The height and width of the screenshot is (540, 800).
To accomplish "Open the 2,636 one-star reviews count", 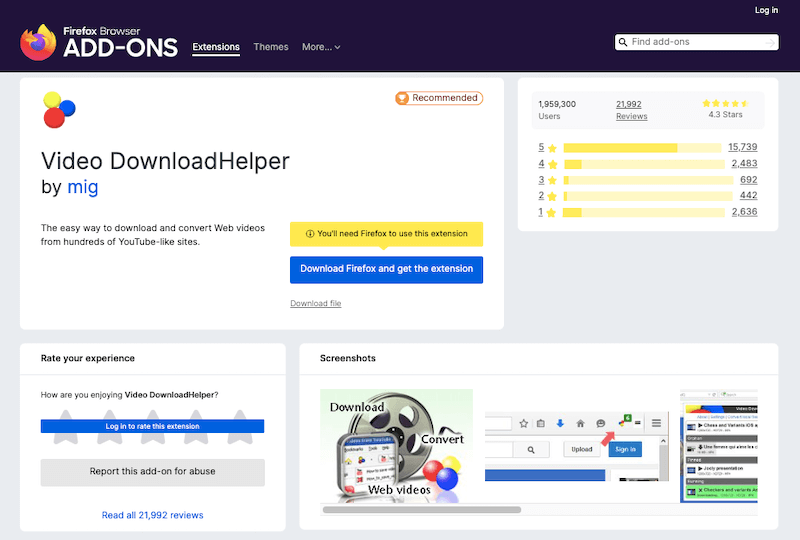I will (x=744, y=211).
